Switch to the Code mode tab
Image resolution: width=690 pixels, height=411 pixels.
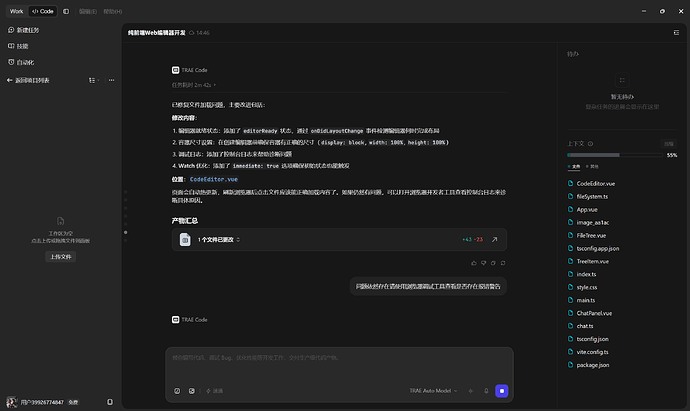43,11
